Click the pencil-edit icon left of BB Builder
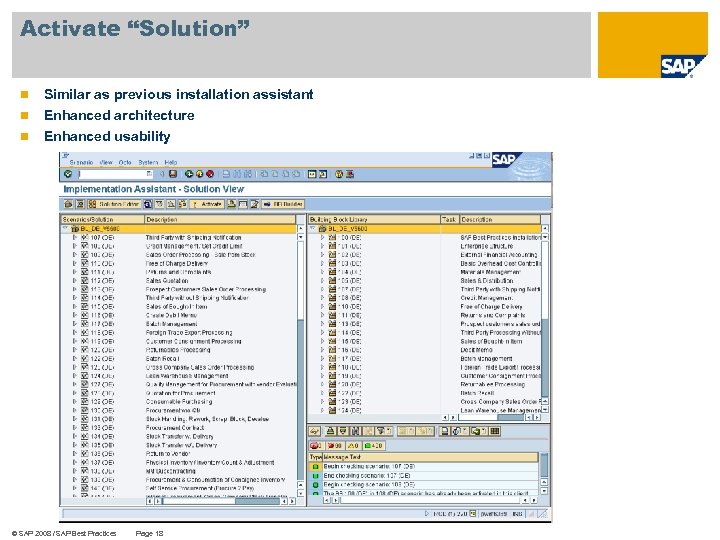This screenshot has height=540, width=720. (254, 204)
